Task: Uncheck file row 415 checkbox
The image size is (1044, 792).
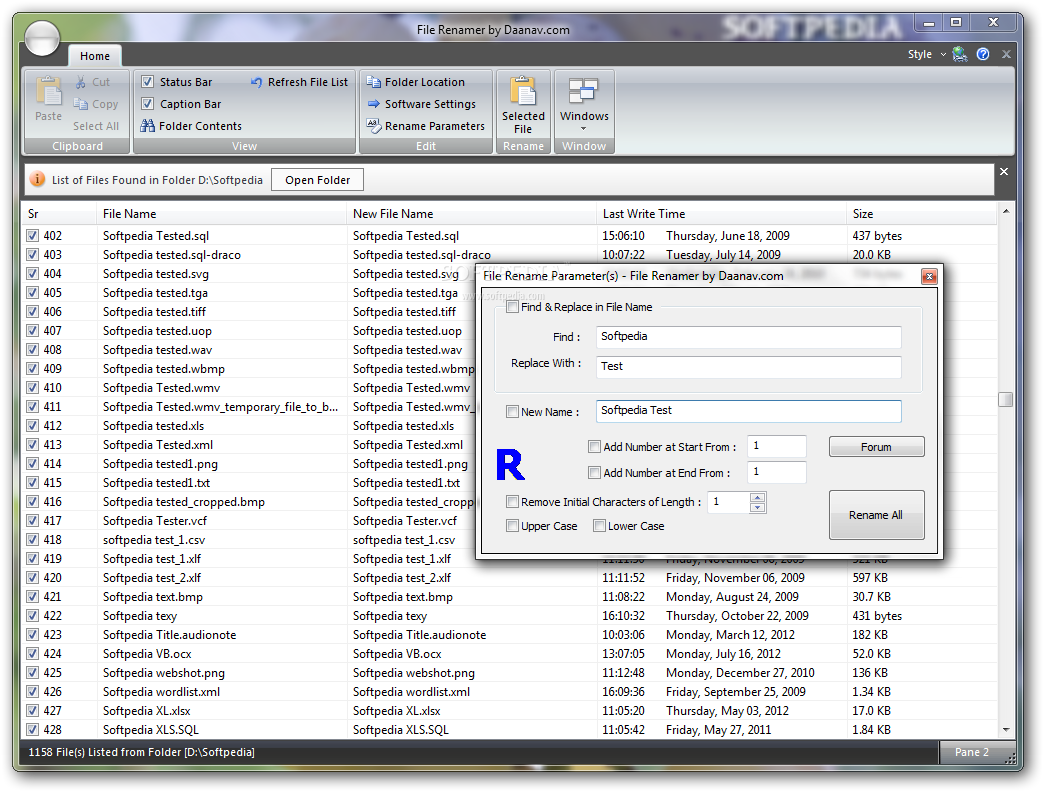Action: click(32, 483)
